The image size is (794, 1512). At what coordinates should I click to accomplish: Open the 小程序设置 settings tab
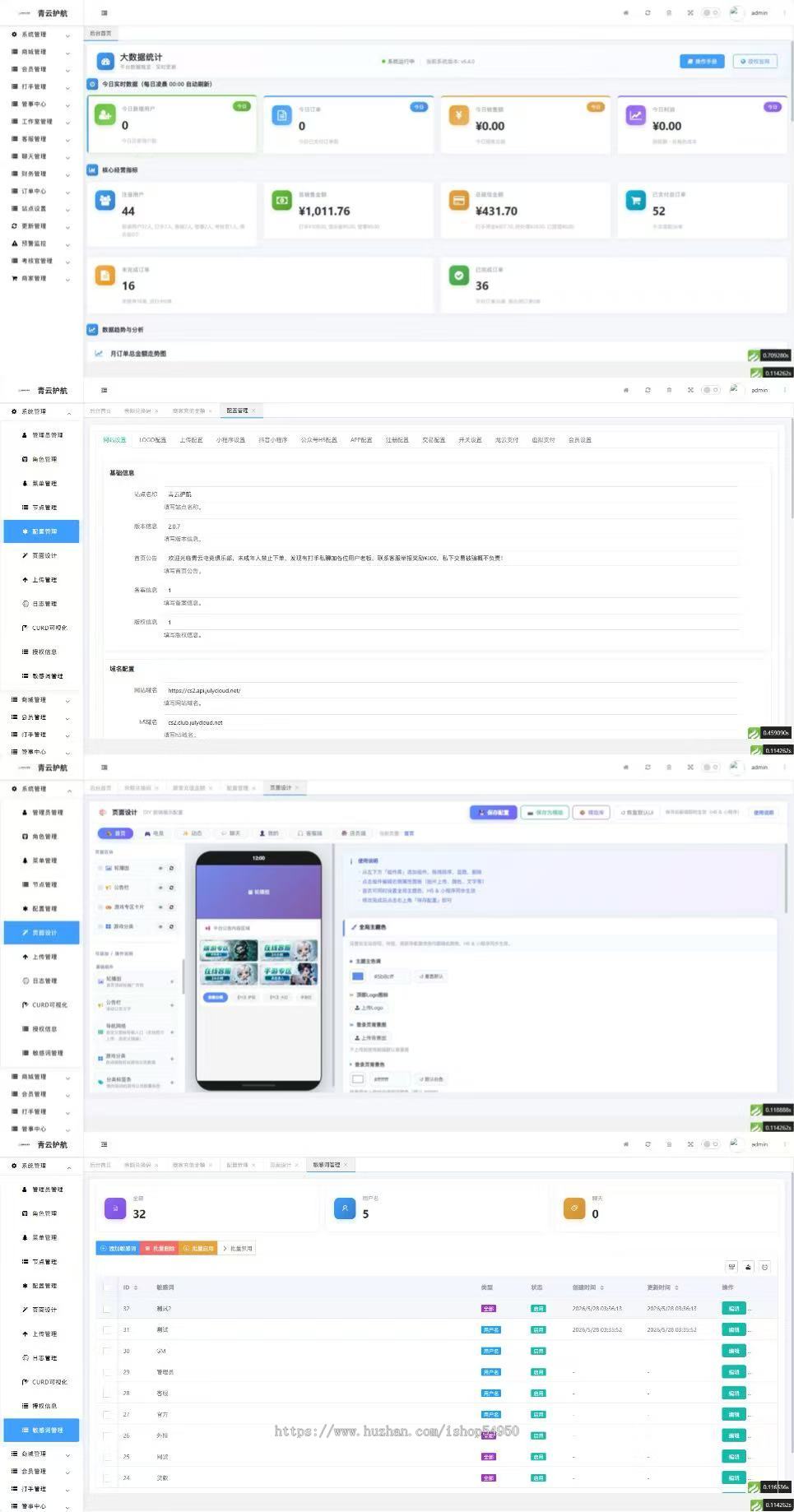click(x=230, y=440)
